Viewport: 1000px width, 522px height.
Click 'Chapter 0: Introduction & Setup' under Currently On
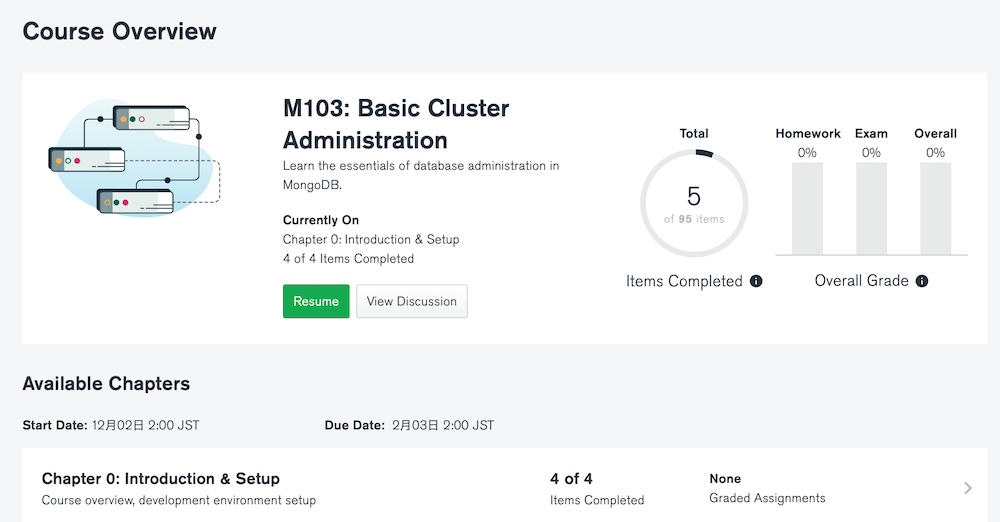tap(371, 239)
